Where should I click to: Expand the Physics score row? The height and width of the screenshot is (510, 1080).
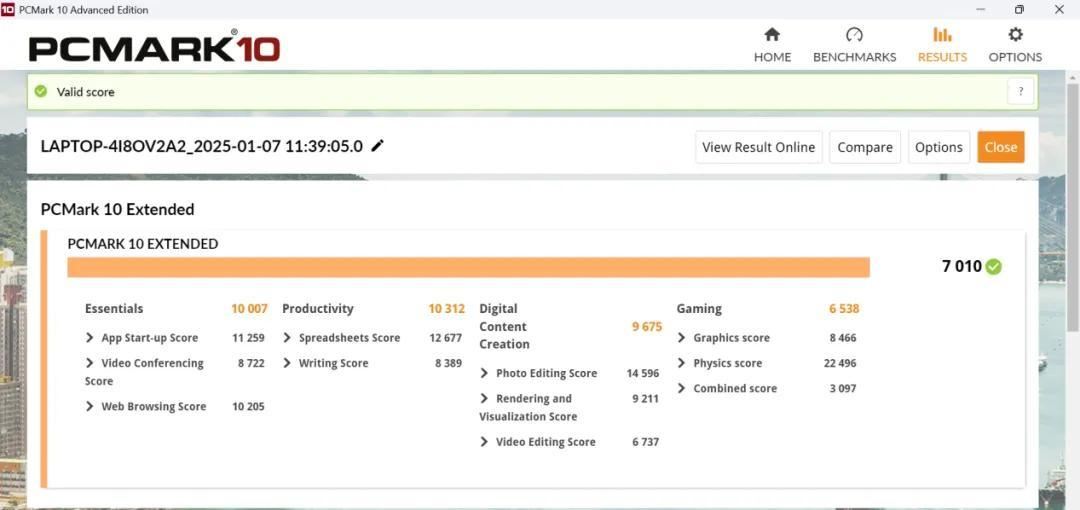[682, 363]
